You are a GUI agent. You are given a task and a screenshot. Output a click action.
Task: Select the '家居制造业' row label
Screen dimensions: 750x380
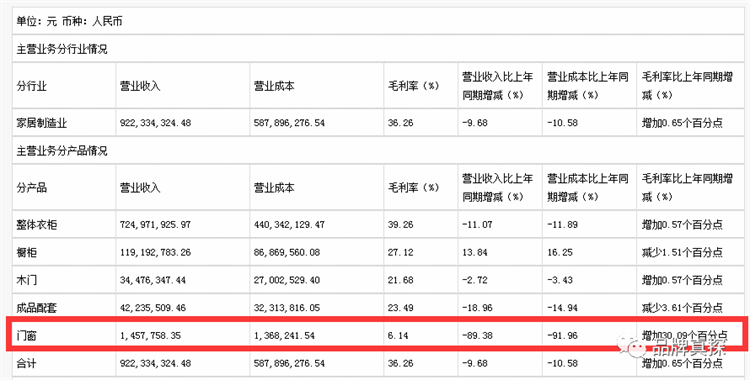(42, 123)
